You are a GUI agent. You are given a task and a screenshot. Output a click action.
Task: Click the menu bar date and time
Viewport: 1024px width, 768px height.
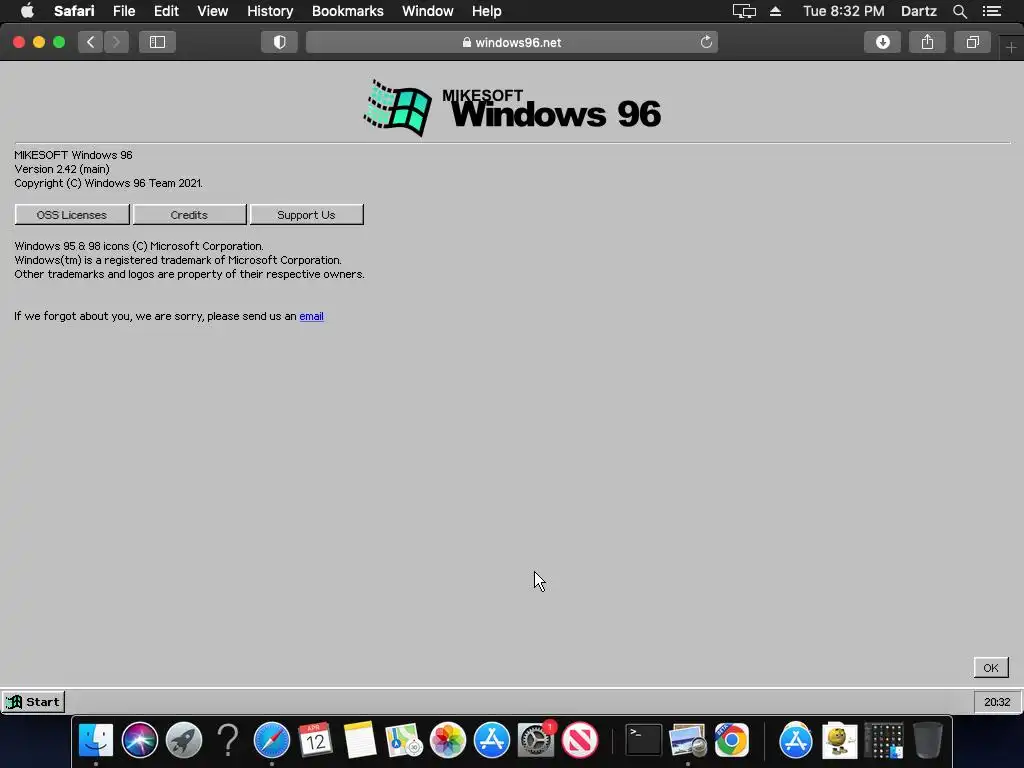(844, 11)
